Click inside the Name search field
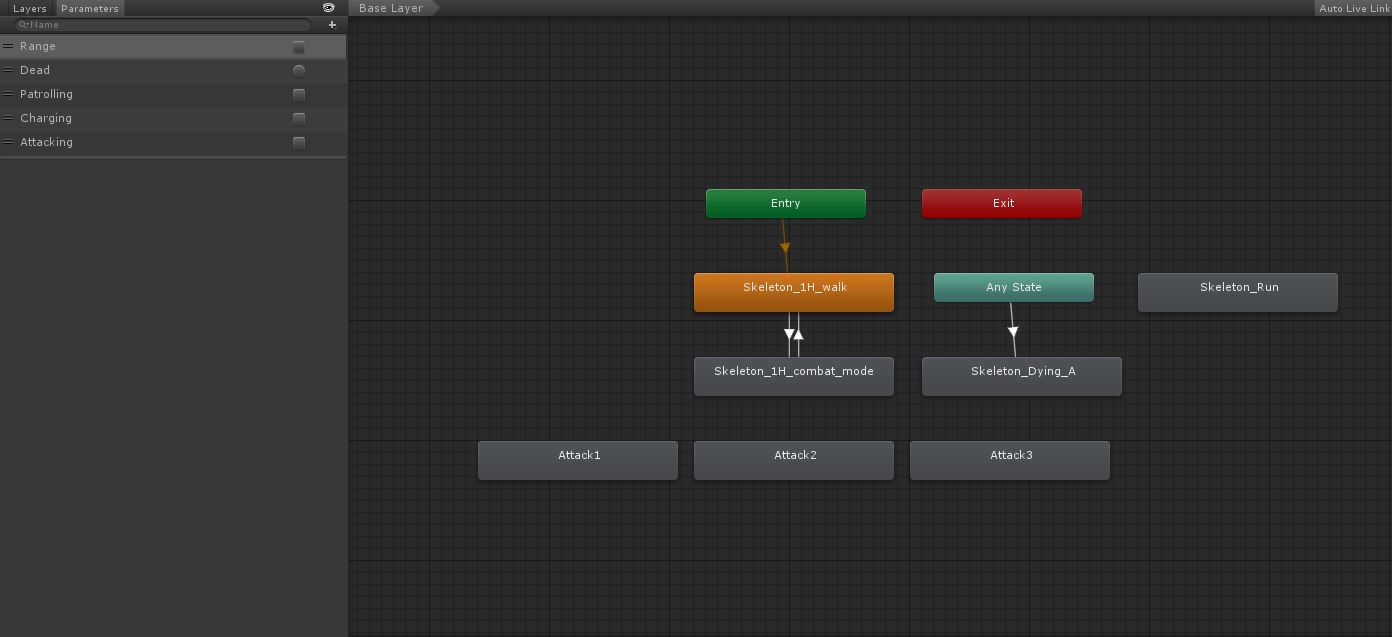 pyautogui.click(x=160, y=24)
